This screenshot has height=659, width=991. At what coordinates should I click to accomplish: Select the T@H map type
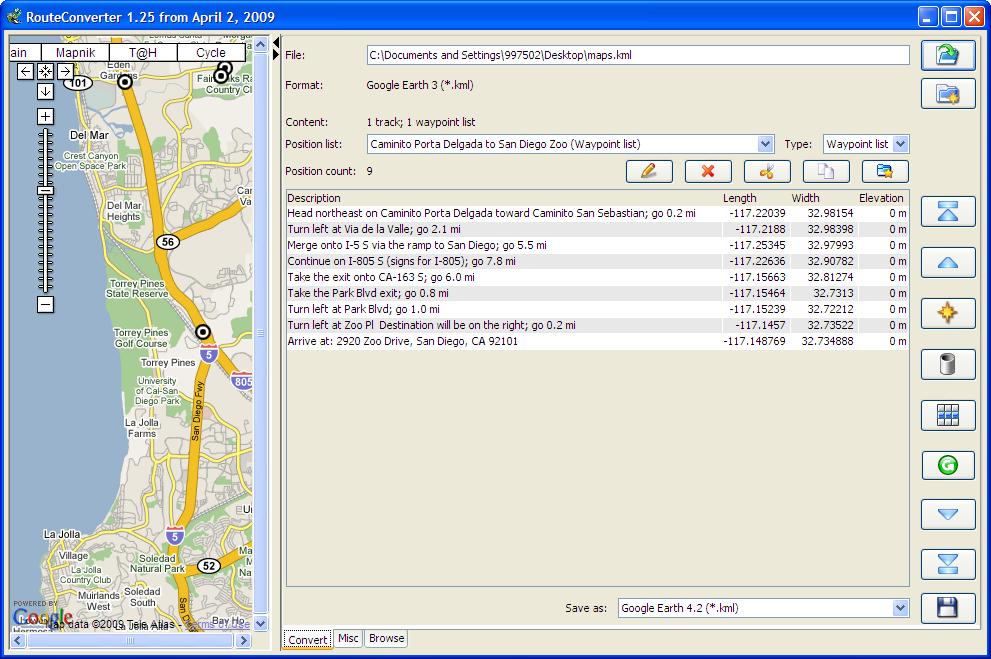pyautogui.click(x=143, y=52)
